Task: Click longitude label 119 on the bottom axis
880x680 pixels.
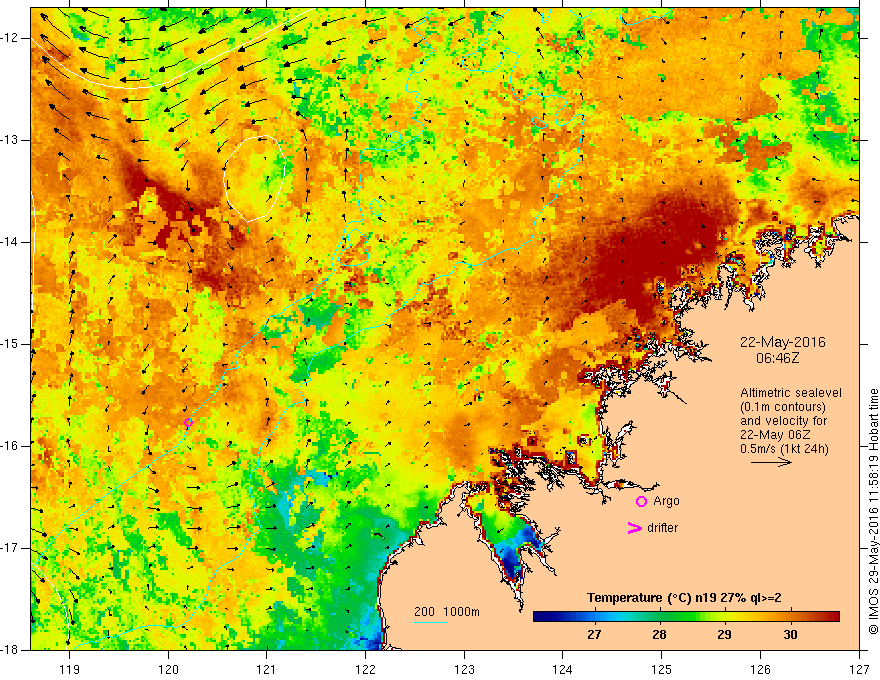Action: 70,669
